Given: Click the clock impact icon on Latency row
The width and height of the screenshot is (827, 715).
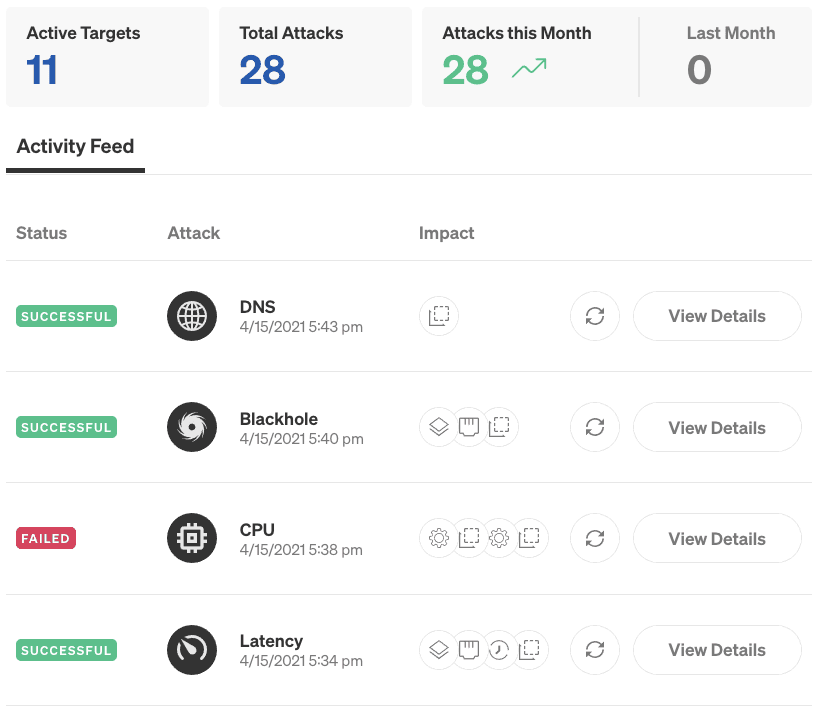Looking at the screenshot, I should point(499,650).
